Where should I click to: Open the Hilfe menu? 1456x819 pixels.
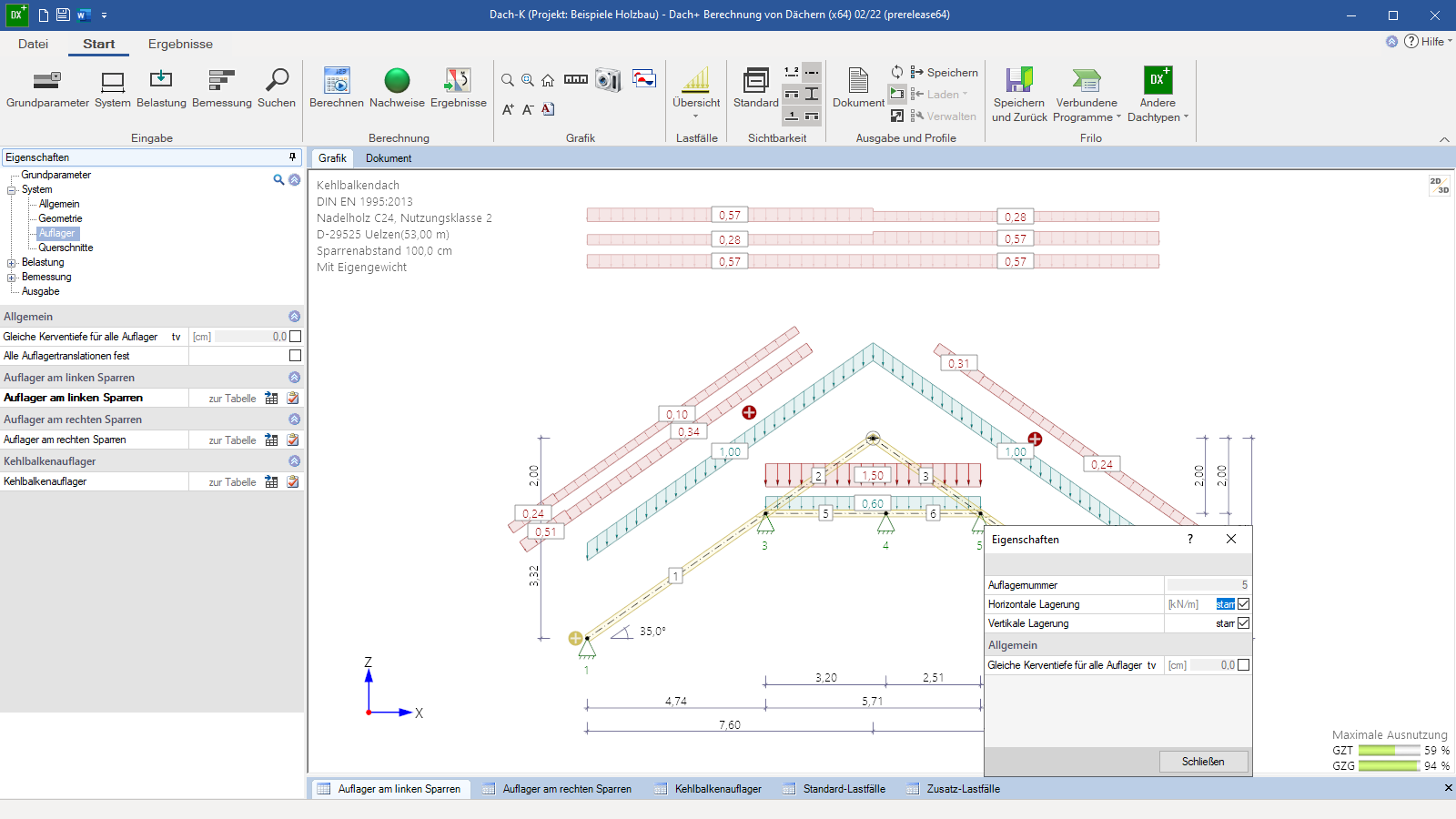pyautogui.click(x=1428, y=41)
